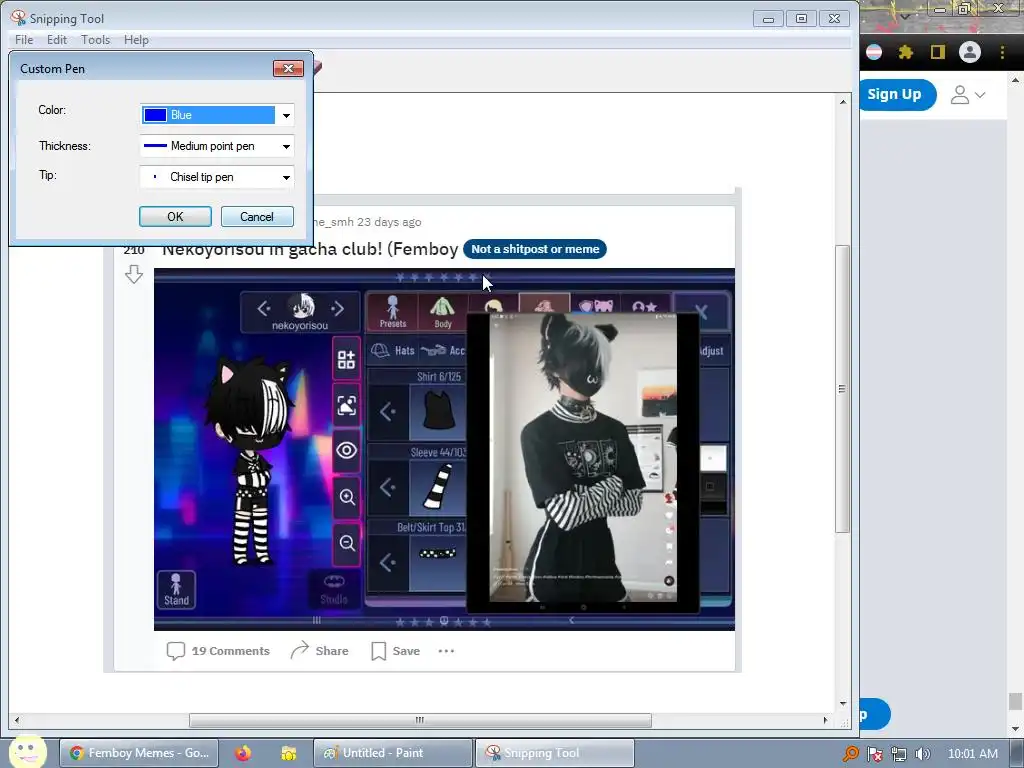The height and width of the screenshot is (768, 1024).
Task: Click Share in the snipped post
Action: coord(319,651)
